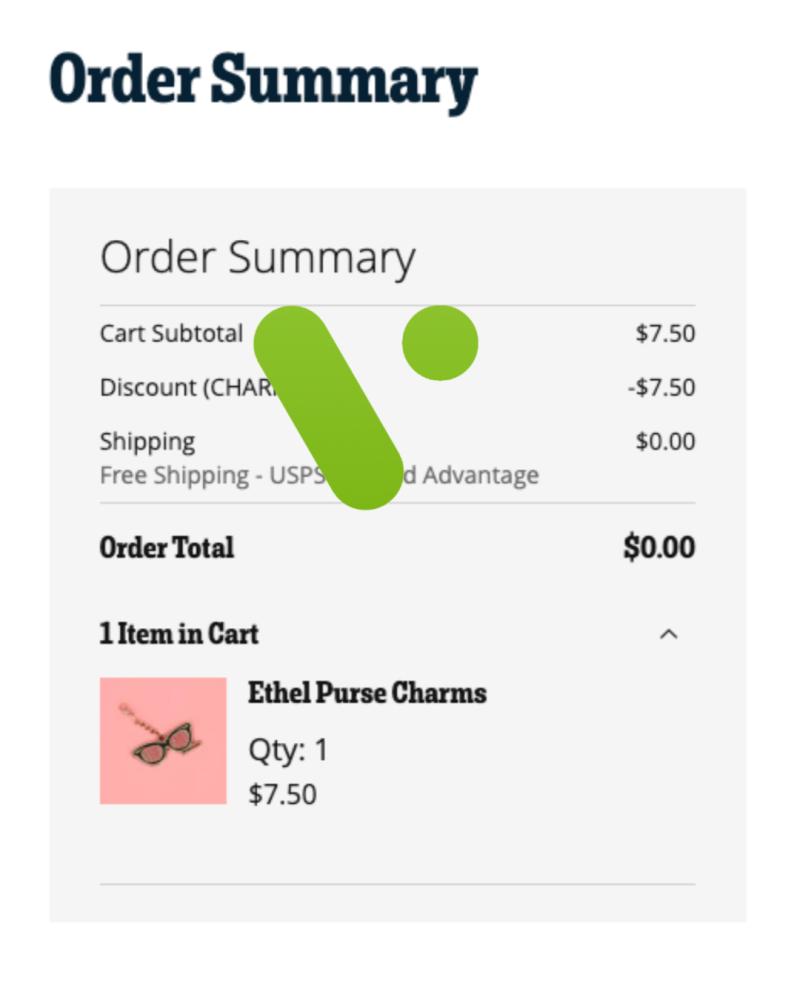800x1000 pixels.
Task: Click the Shipping label
Action: pos(147,442)
